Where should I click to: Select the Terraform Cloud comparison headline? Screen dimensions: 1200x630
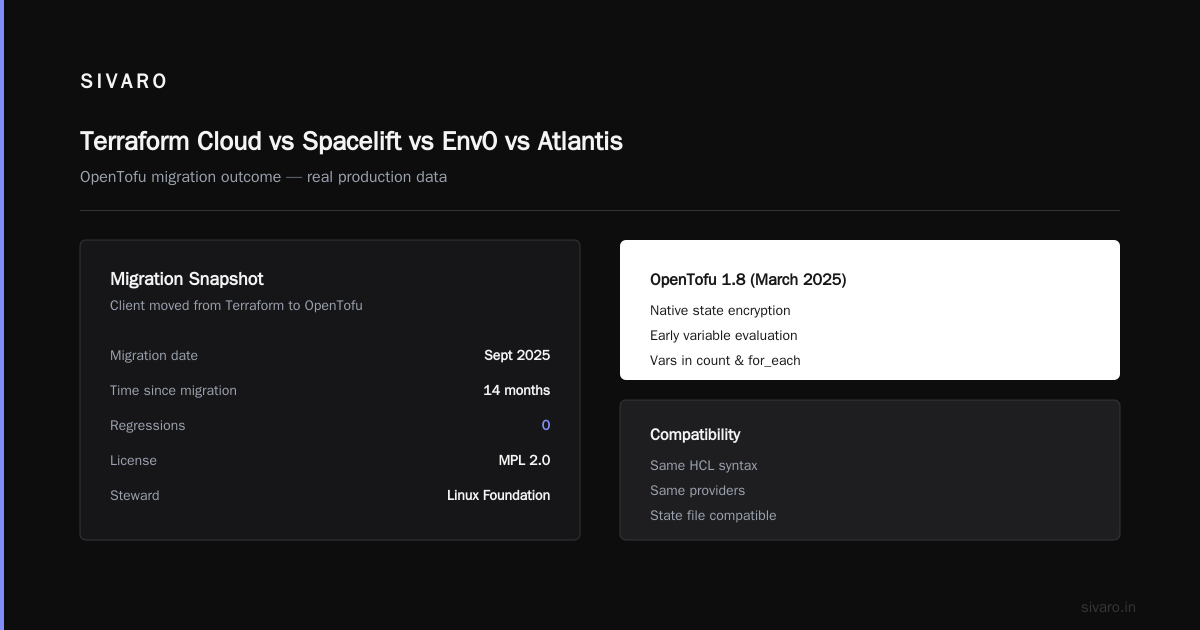(x=351, y=141)
